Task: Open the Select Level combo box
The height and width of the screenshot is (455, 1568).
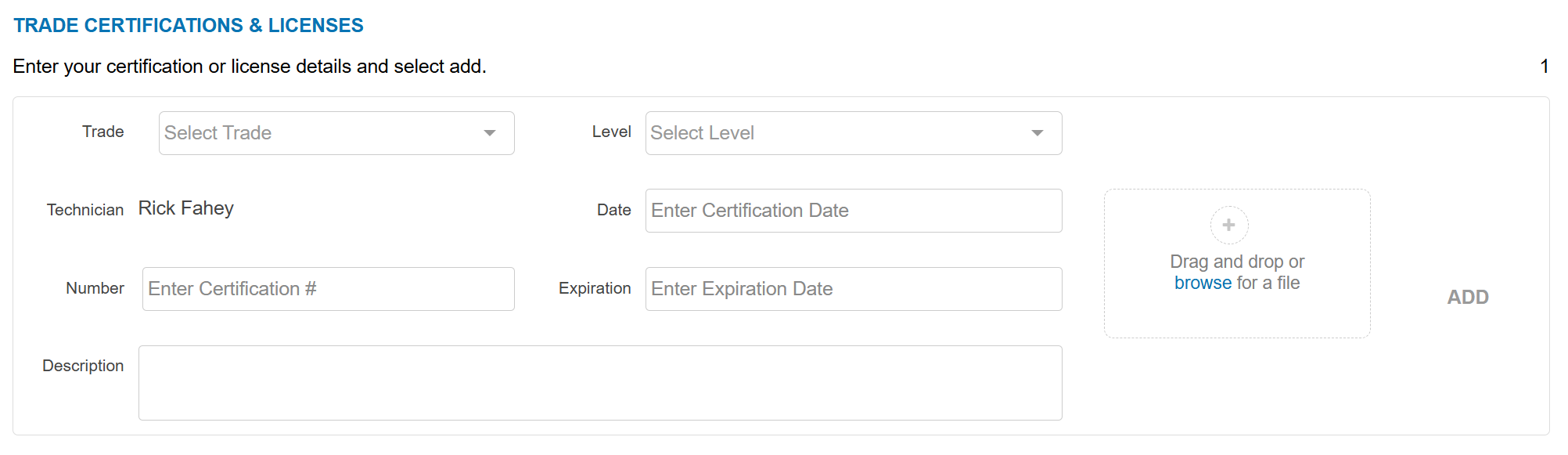Action: click(x=837, y=133)
